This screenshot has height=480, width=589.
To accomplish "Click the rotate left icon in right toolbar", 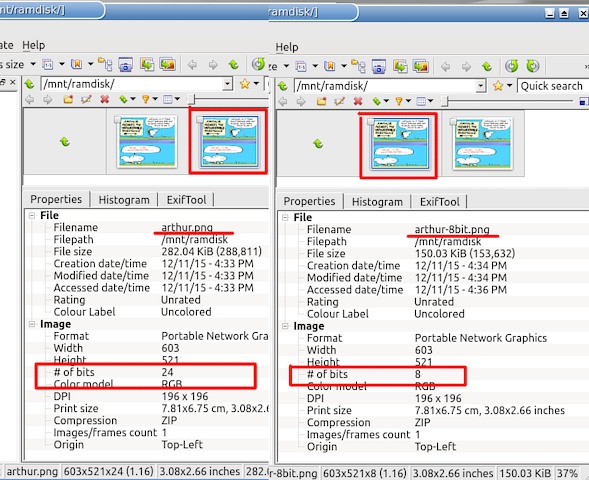I will 512,66.
